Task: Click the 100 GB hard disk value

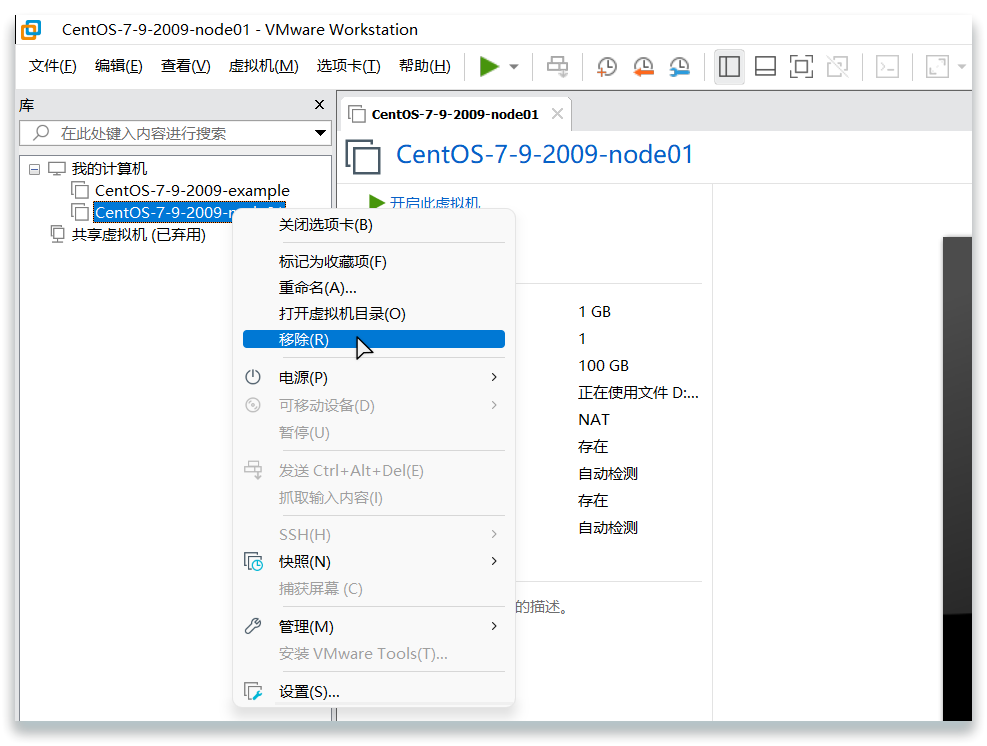Action: point(603,366)
